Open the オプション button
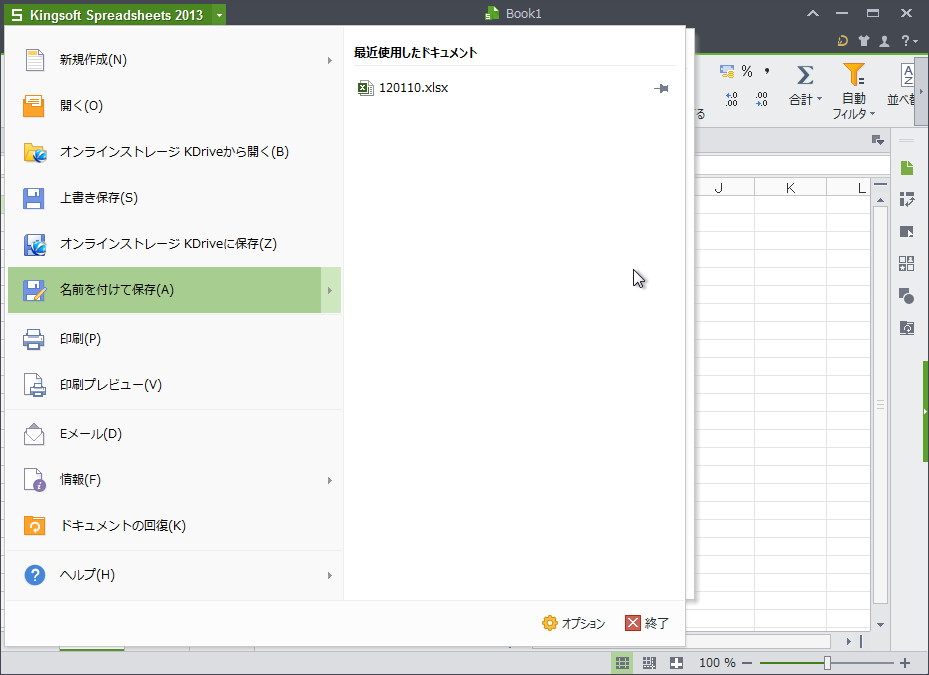929x675 pixels. (573, 622)
